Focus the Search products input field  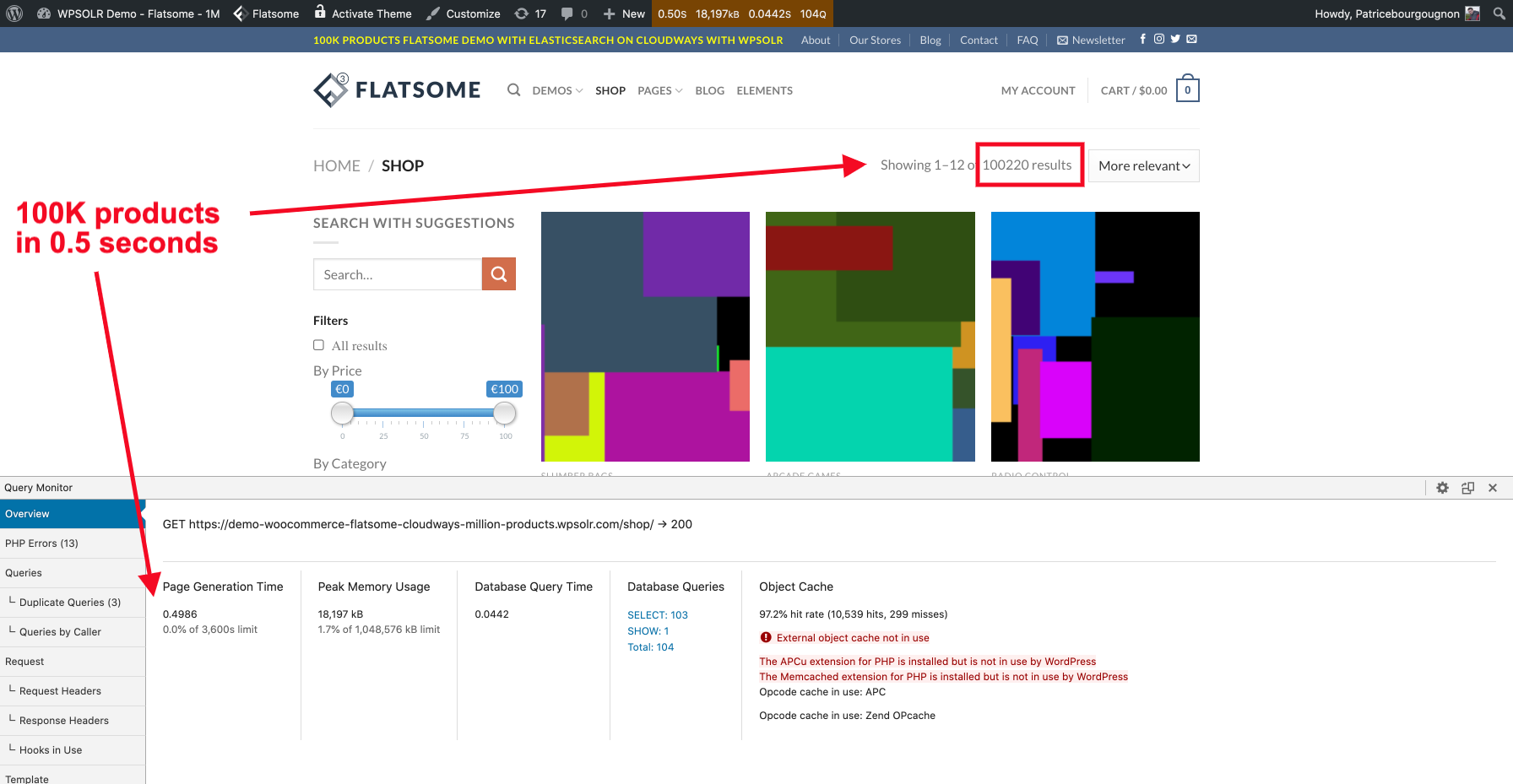pyautogui.click(x=398, y=274)
